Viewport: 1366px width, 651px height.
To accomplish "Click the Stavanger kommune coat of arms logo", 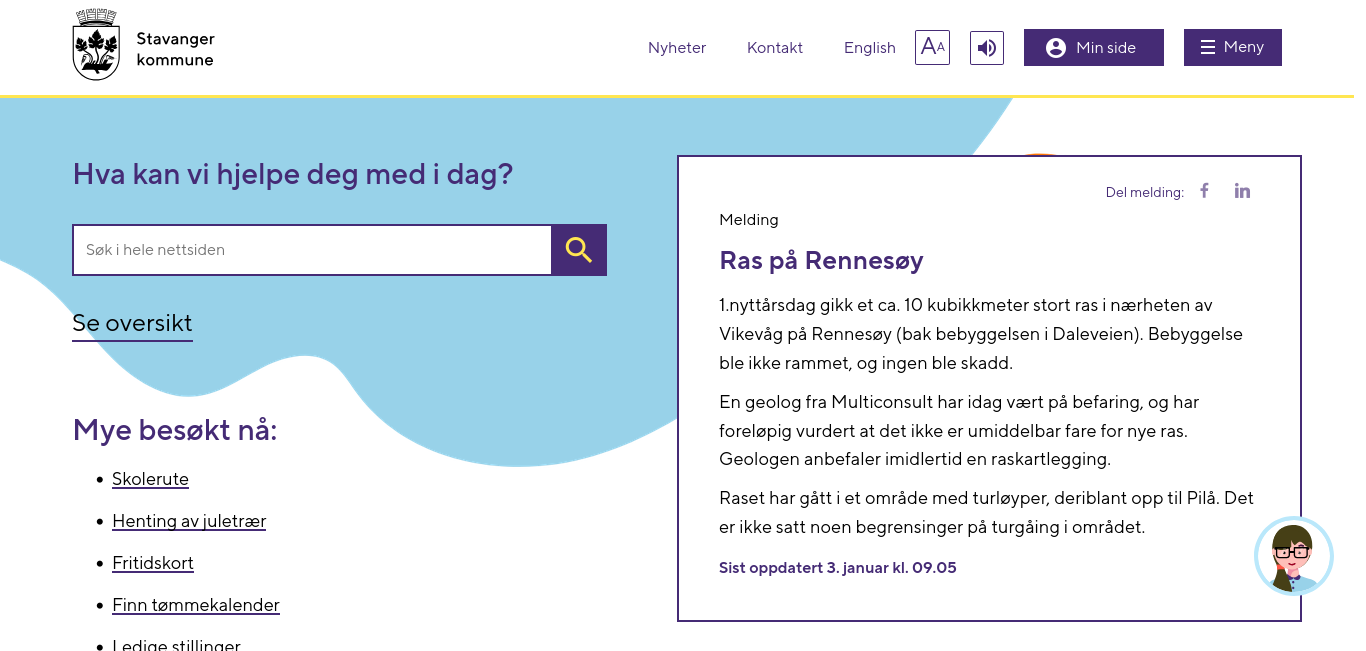I will point(96,45).
